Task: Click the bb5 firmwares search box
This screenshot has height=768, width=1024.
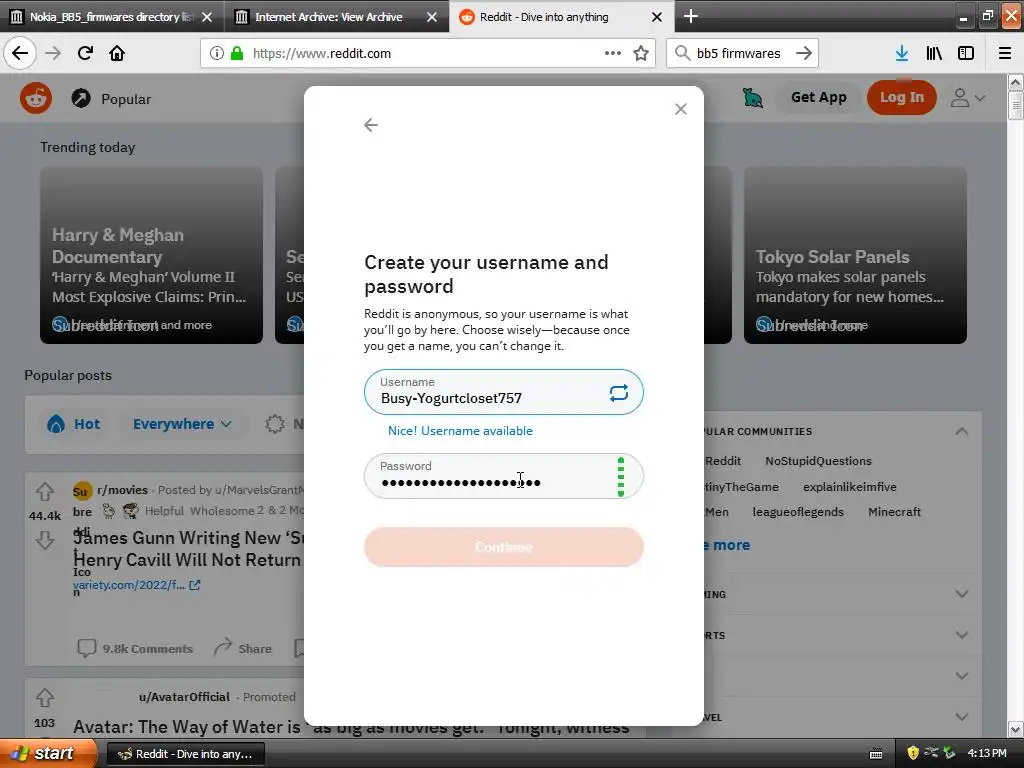Action: 742,54
